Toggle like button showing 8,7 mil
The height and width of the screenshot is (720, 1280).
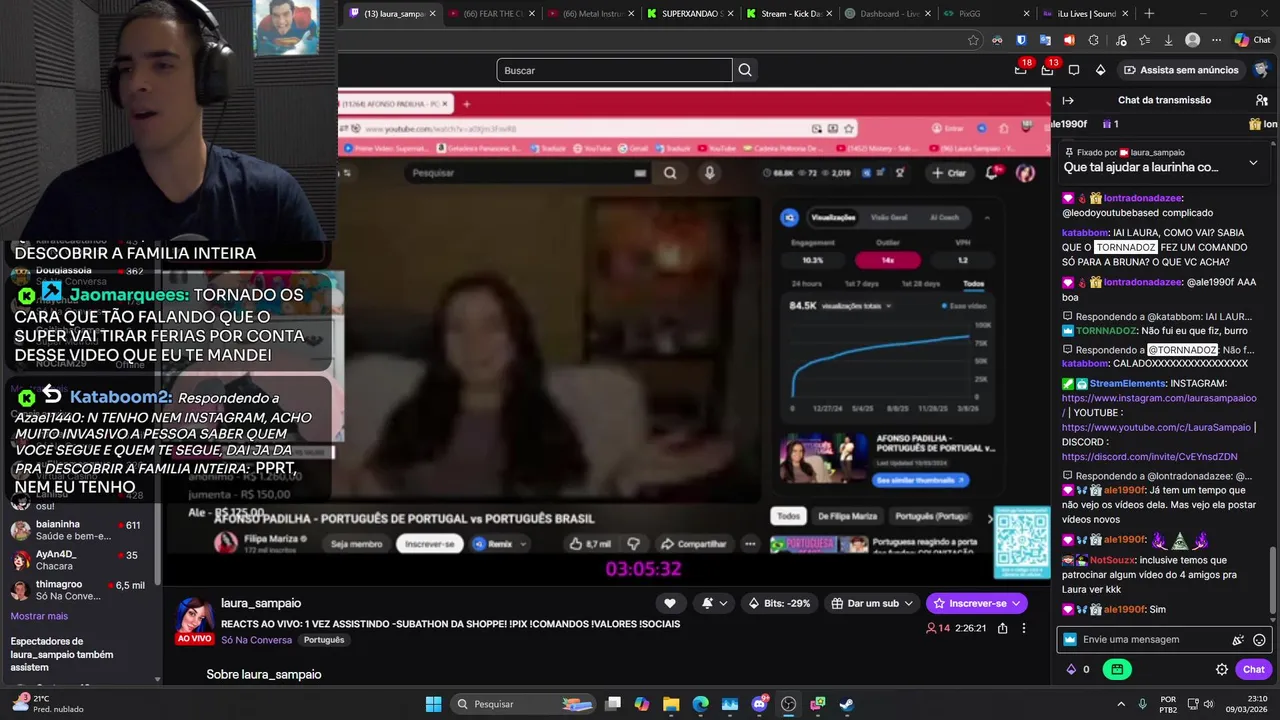pyautogui.click(x=590, y=544)
